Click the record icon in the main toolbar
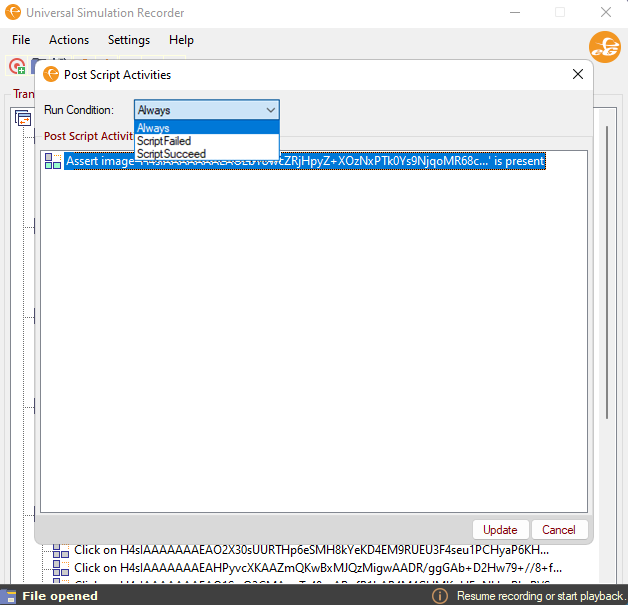Viewport: 628px width, 605px height. click(17, 67)
